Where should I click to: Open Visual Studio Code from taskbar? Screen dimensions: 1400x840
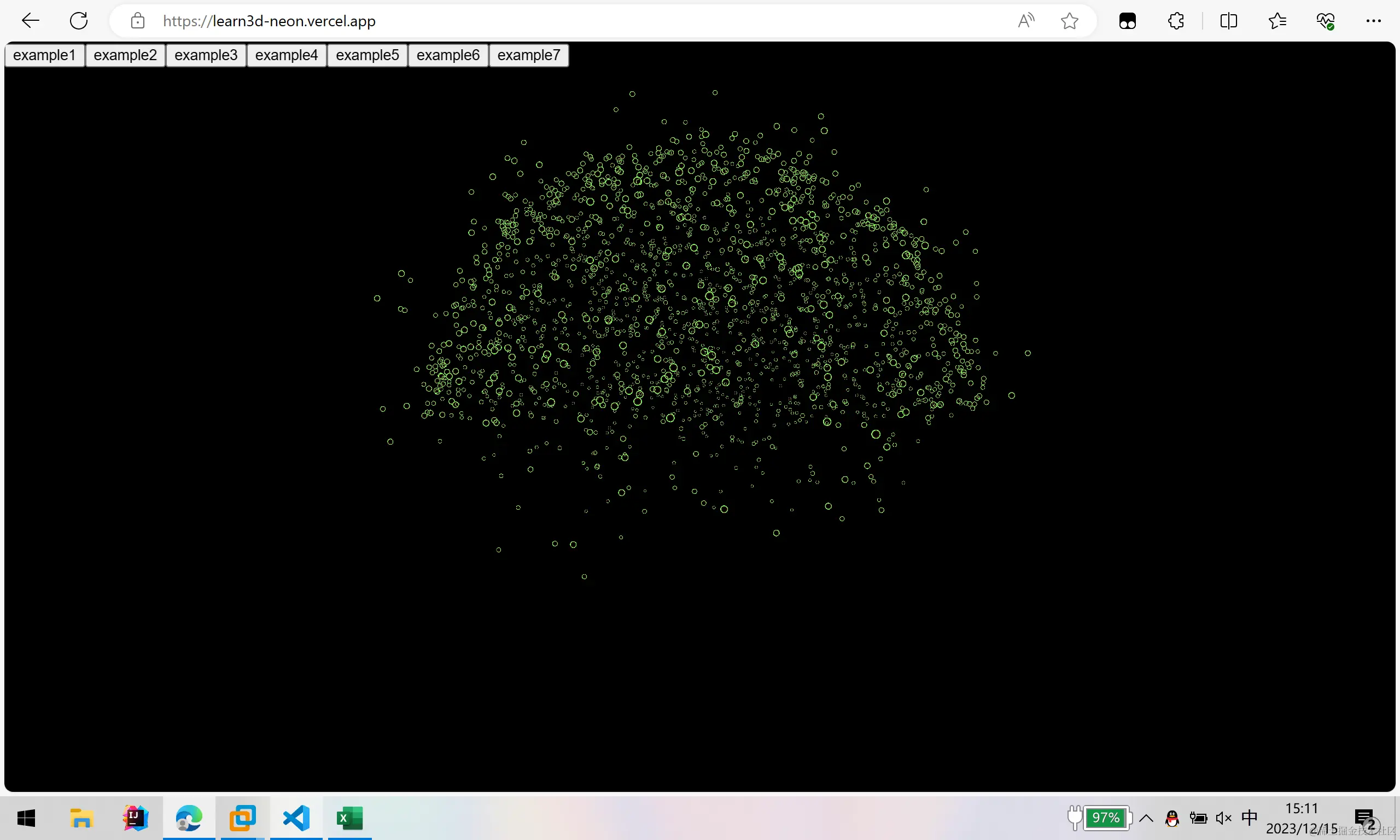click(x=296, y=818)
